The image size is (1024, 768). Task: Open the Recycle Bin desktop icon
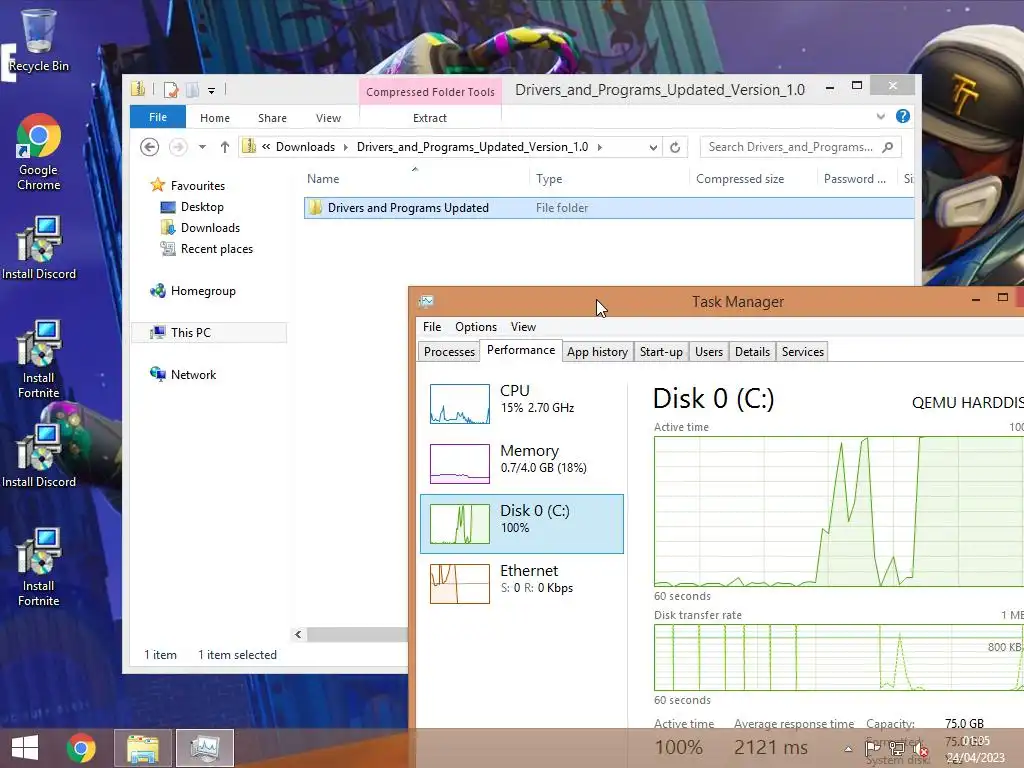click(39, 40)
